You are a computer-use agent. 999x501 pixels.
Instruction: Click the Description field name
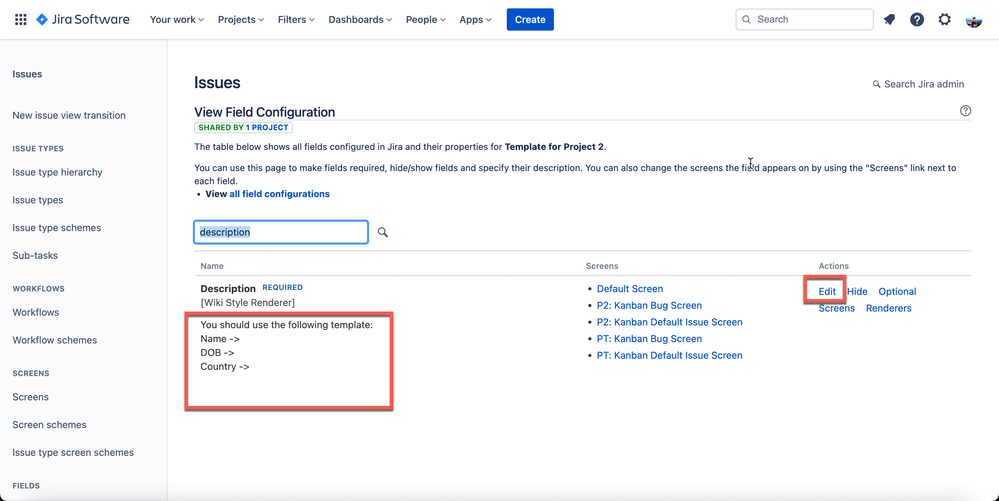[x=228, y=289]
